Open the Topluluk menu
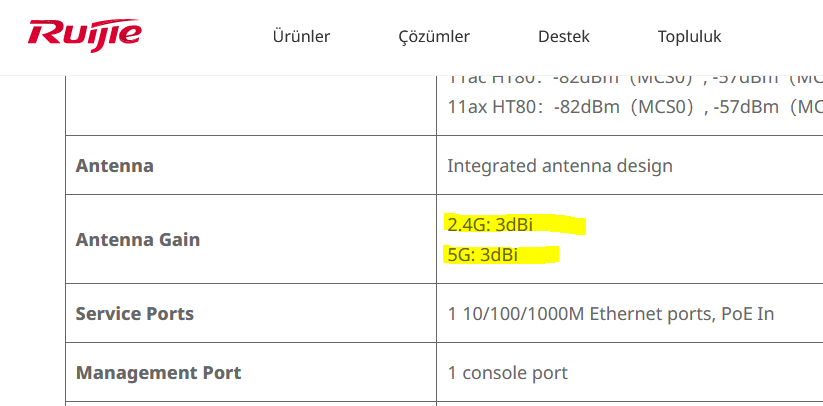The image size is (823, 406). (690, 37)
